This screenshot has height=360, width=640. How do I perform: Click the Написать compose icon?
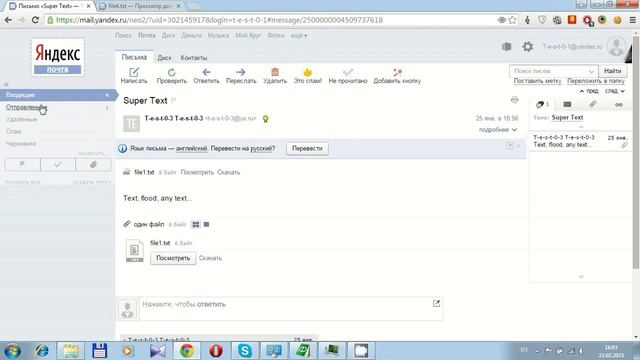tap(134, 72)
